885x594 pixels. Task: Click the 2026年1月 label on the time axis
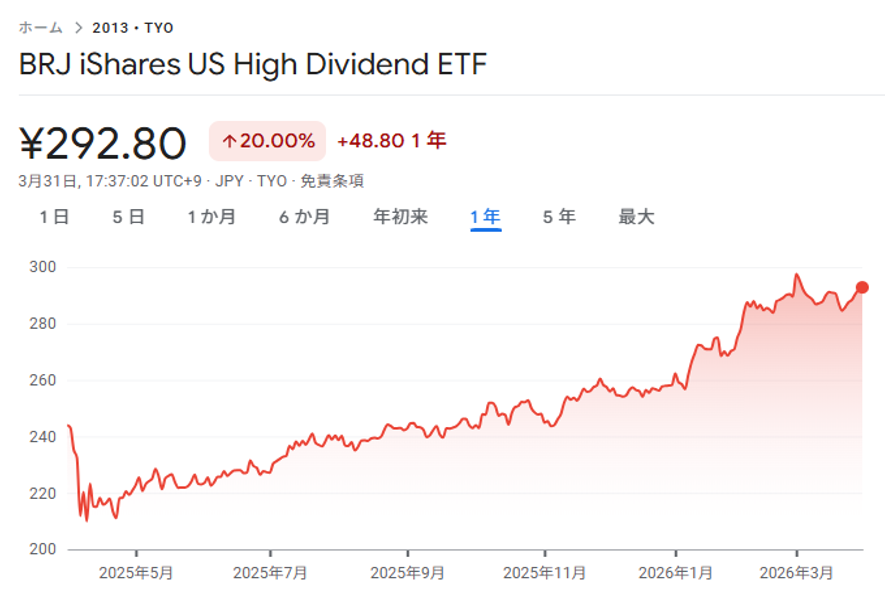point(676,573)
